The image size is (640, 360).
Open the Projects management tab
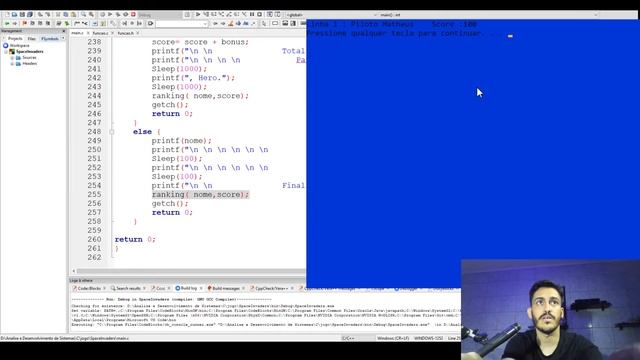[16, 38]
